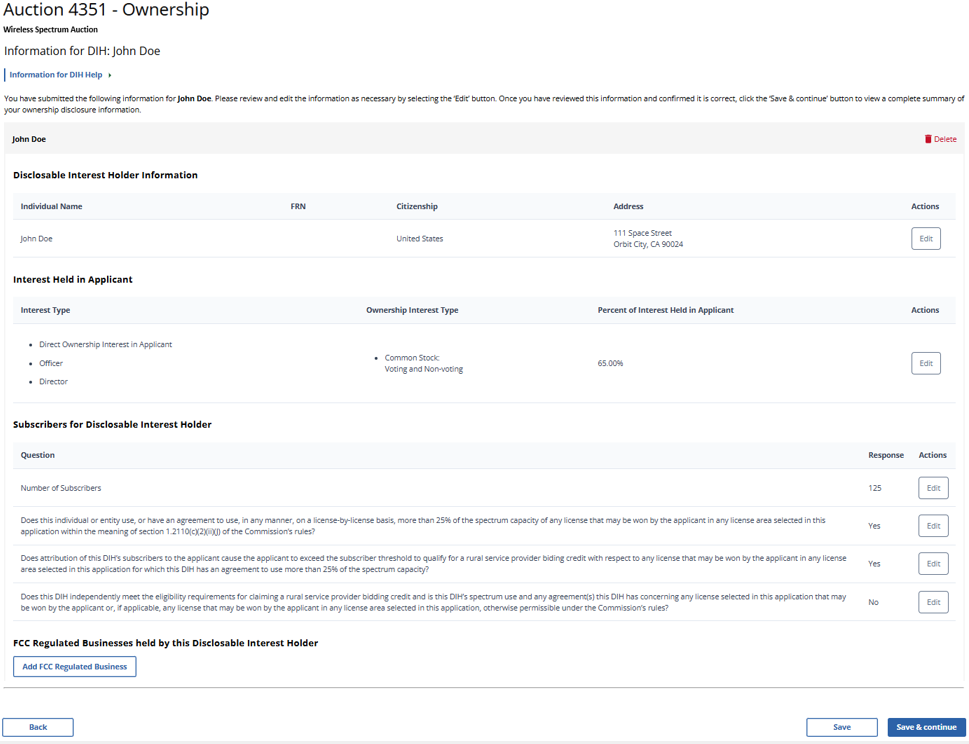Click Add FCC Regulated Business button

coord(75,667)
